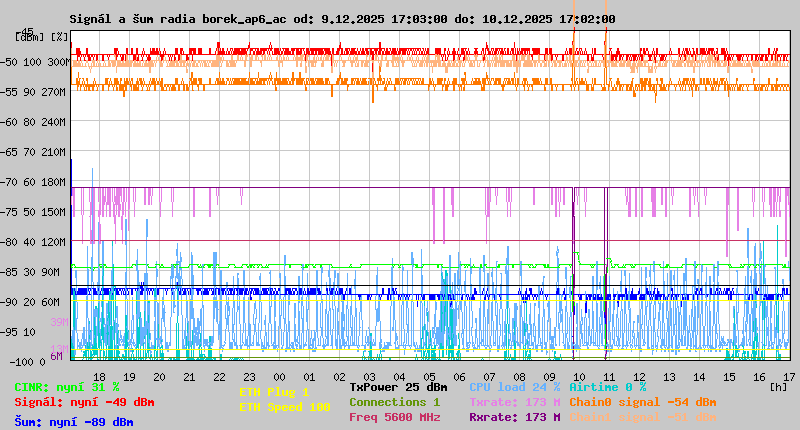Click the graph title text at top

[342, 19]
